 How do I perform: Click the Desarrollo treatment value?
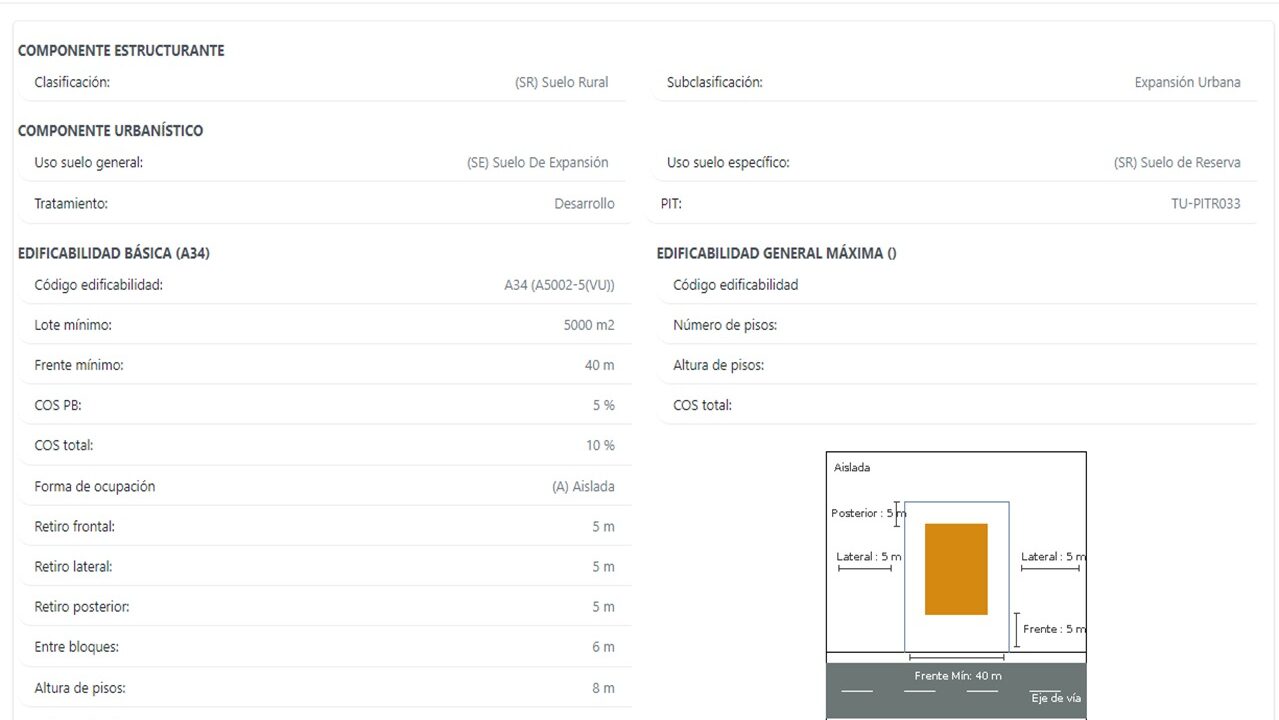coord(584,204)
